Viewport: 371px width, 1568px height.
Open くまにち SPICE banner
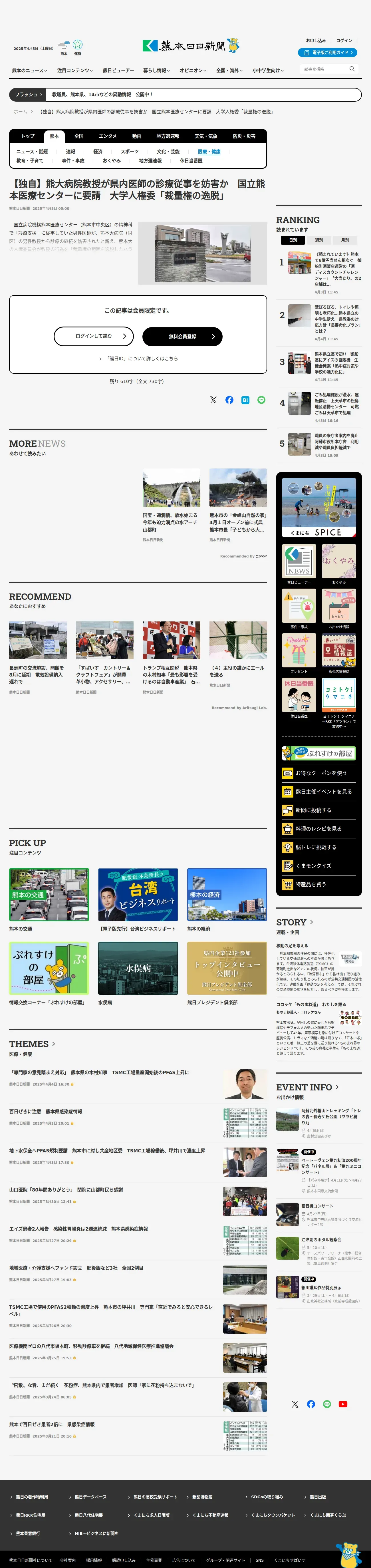319,508
